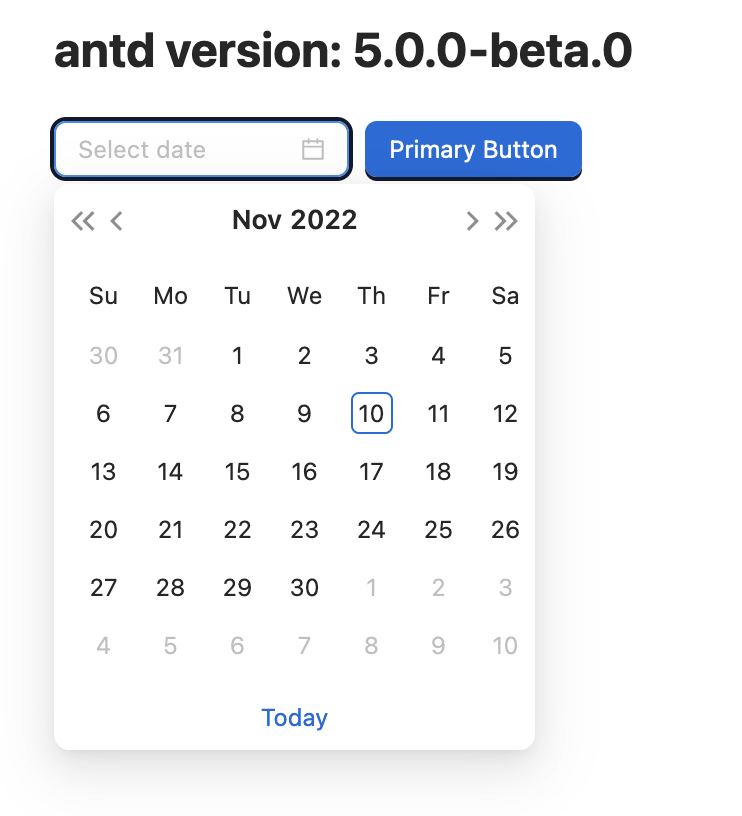Select October 31 from previous month
Screen dimensions: 742x816
pyautogui.click(x=170, y=355)
